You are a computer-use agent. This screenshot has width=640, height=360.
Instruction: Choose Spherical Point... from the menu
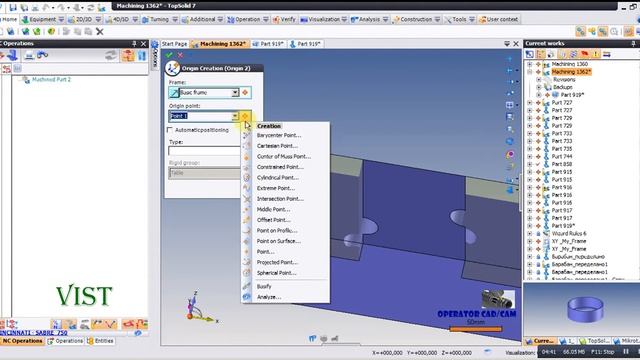point(276,273)
